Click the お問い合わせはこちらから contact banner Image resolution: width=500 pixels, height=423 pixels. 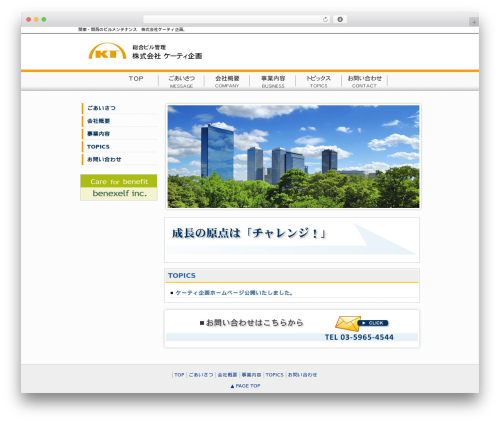point(292,329)
